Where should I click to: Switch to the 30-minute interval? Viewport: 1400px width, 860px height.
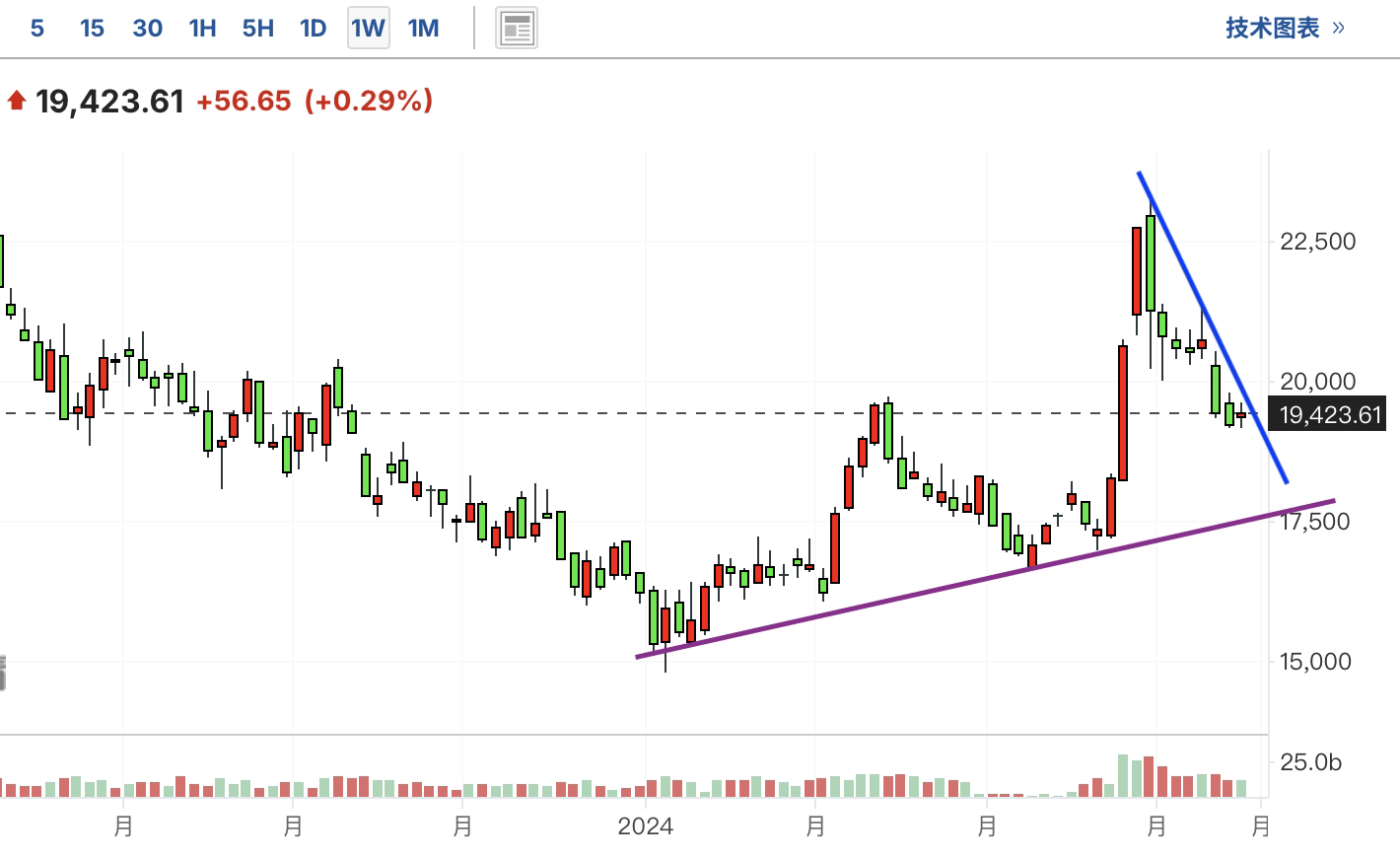(148, 28)
